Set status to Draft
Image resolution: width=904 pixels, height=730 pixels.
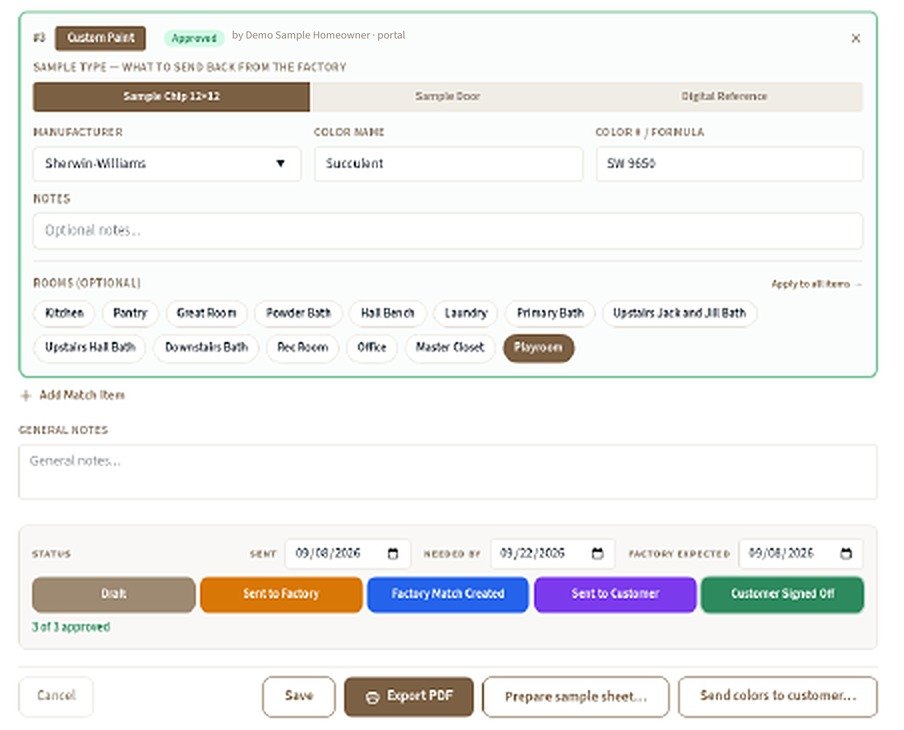[114, 594]
